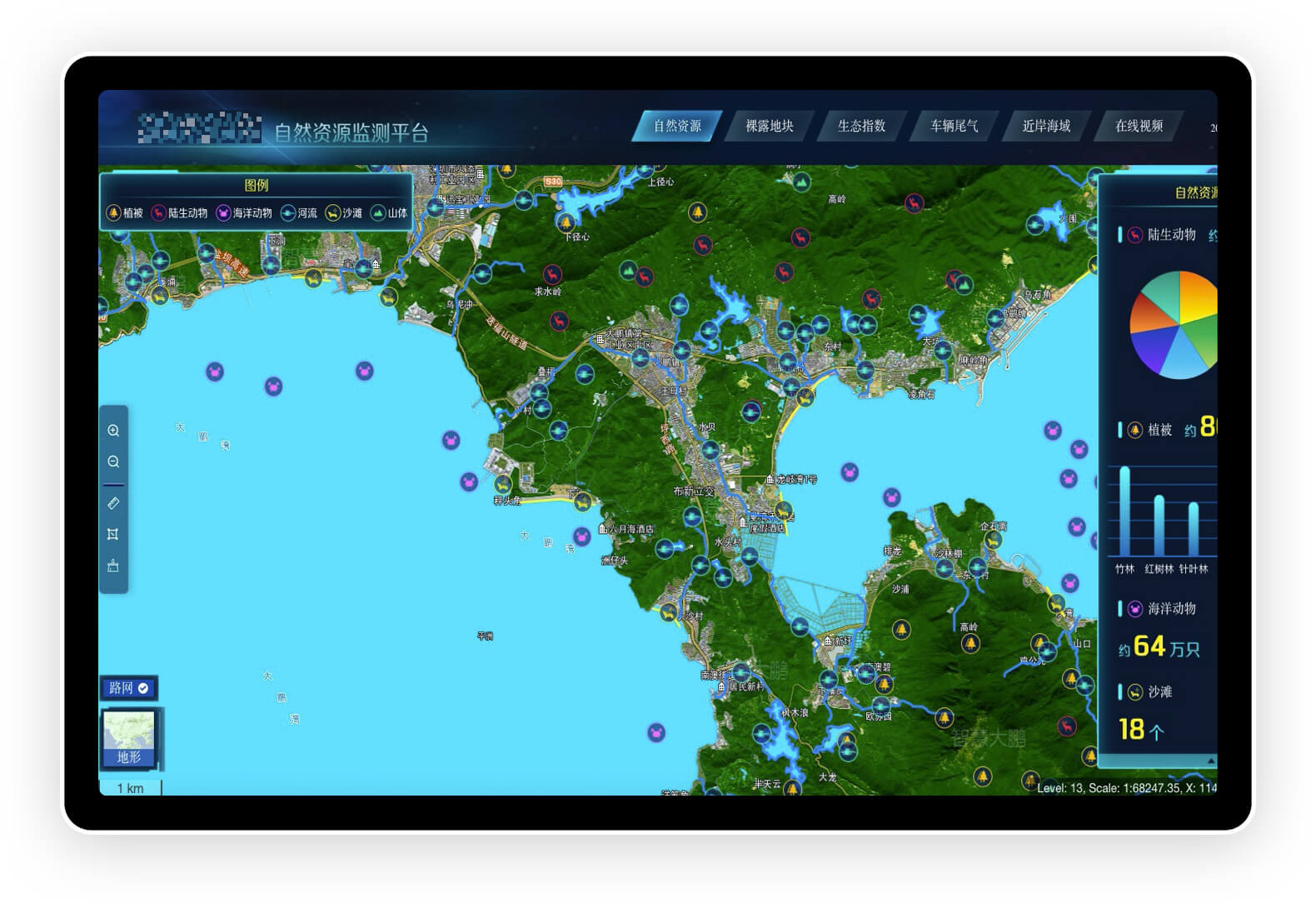
Task: Click the zoom in magnifier icon
Action: pyautogui.click(x=113, y=431)
